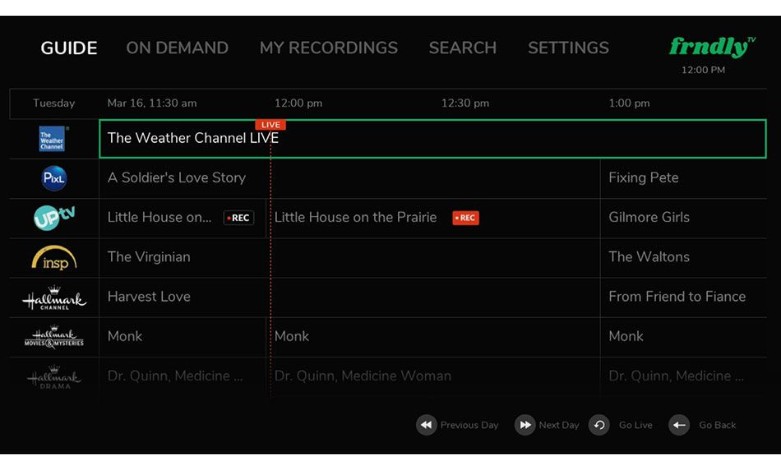Go to the SEARCH tab
This screenshot has height=470, width=781.
pyautogui.click(x=463, y=48)
